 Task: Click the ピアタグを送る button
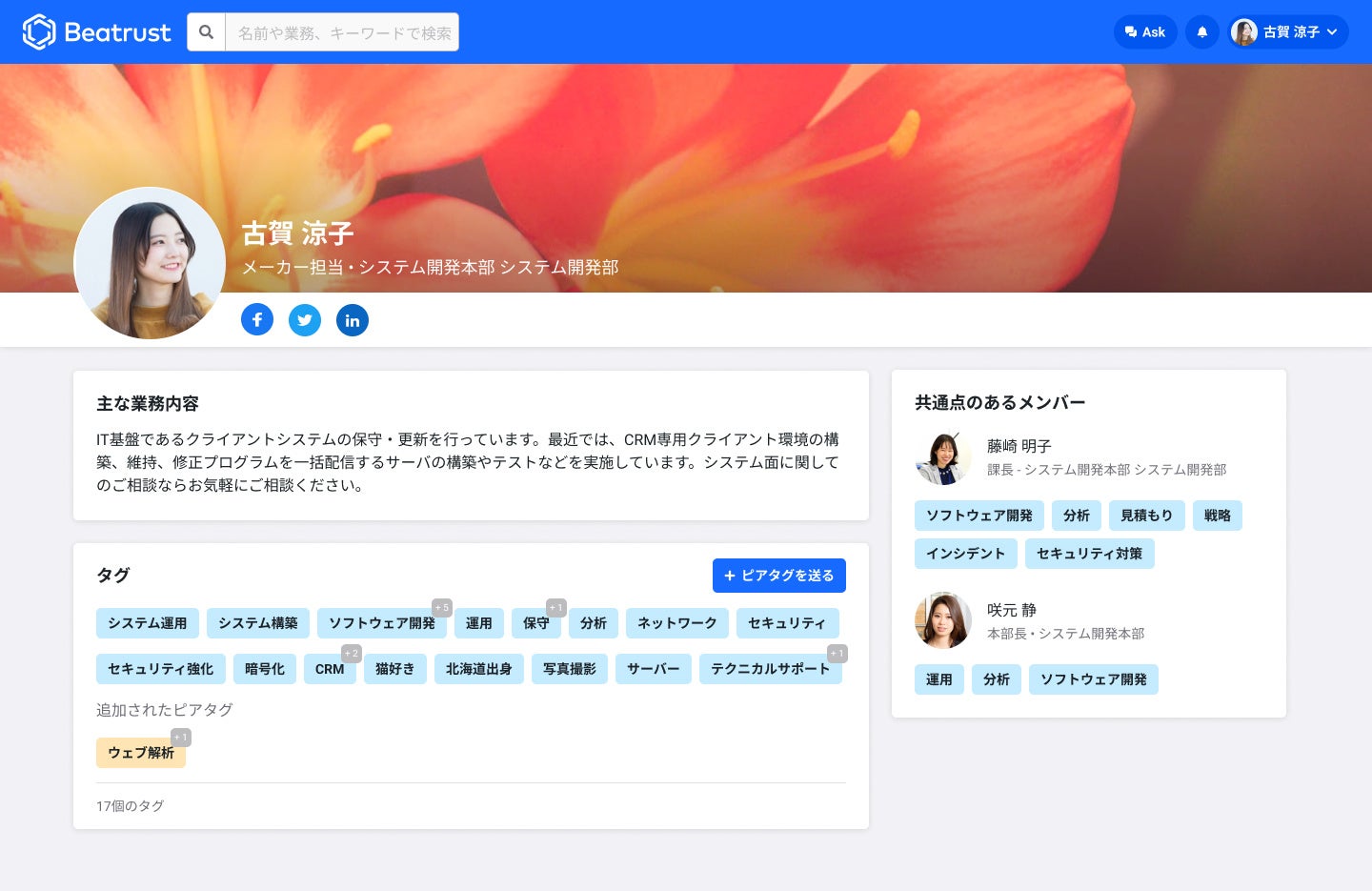[779, 576]
